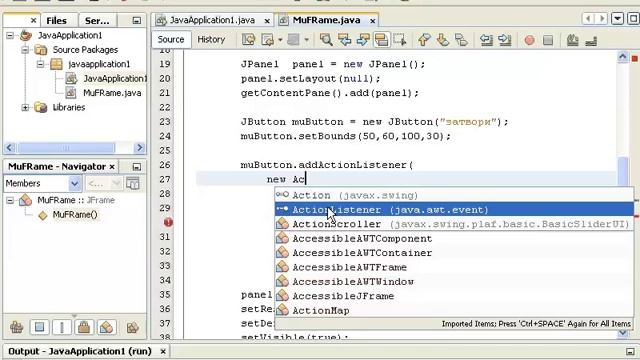Click editor scrollbar up arrow
Screen dimensions: 640x360
tap(623, 57)
